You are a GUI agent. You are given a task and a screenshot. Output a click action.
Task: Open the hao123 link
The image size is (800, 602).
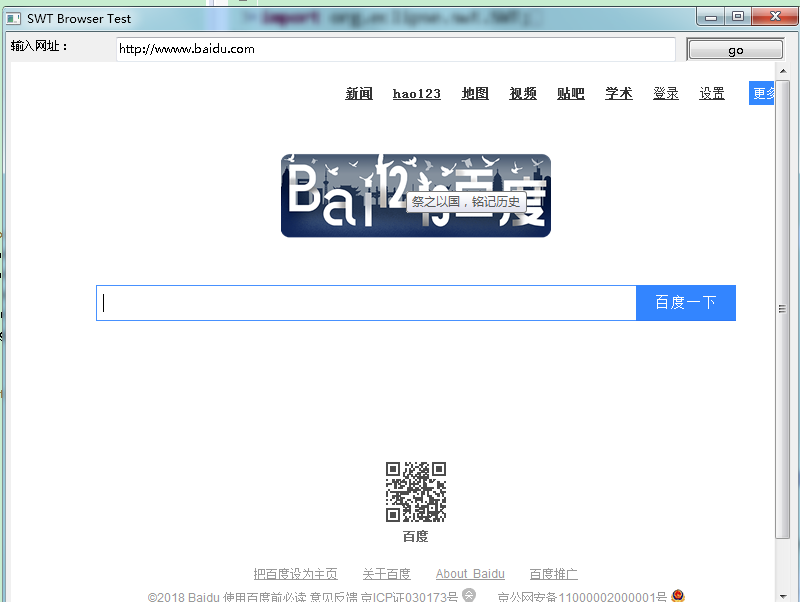416,94
